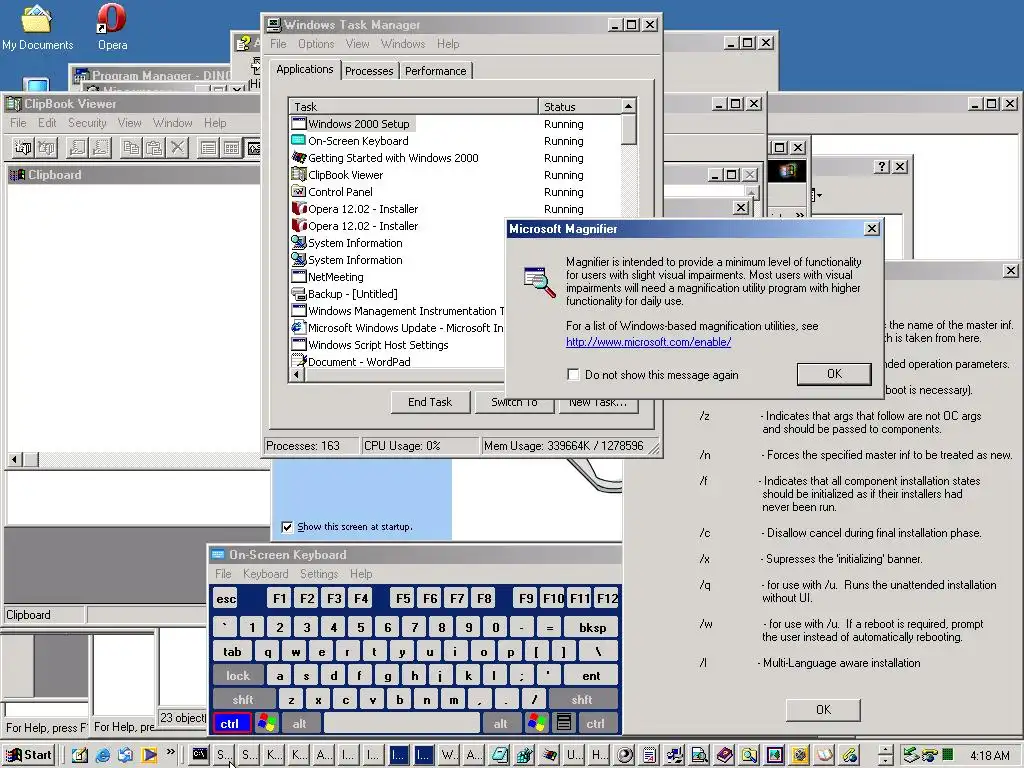Image resolution: width=1024 pixels, height=768 pixels.
Task: Open the My Documents desktop folder
Action: (x=37, y=27)
